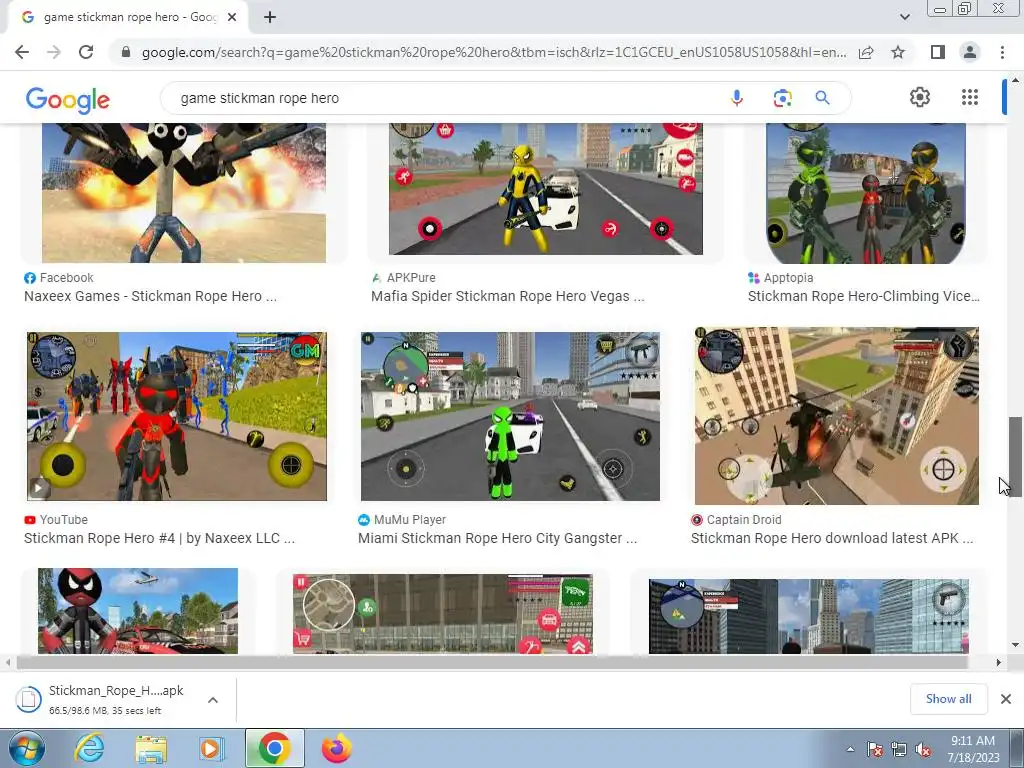Show hidden system tray icons
This screenshot has width=1024, height=768.
click(x=850, y=749)
